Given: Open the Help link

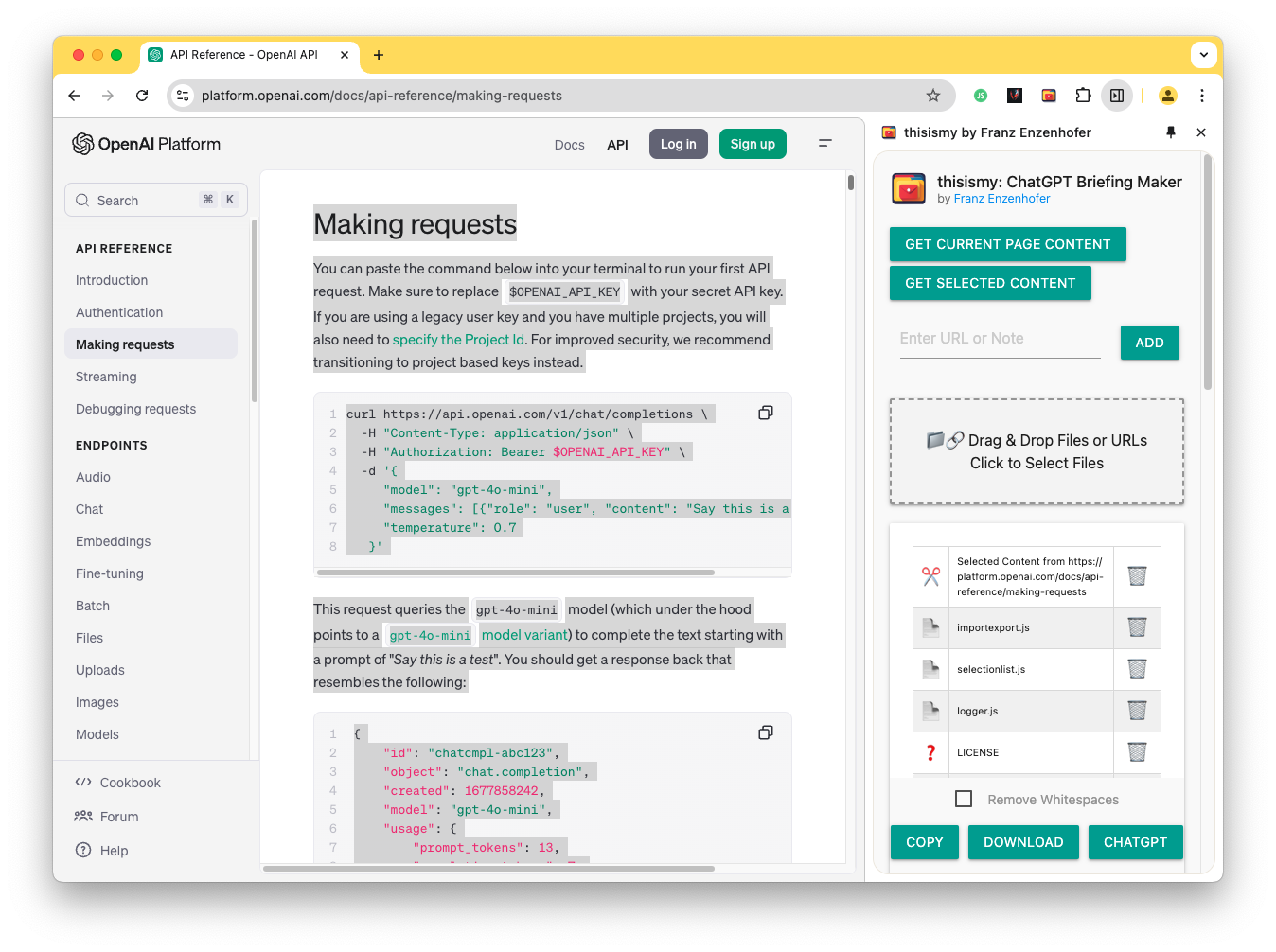Looking at the screenshot, I should point(102,851).
